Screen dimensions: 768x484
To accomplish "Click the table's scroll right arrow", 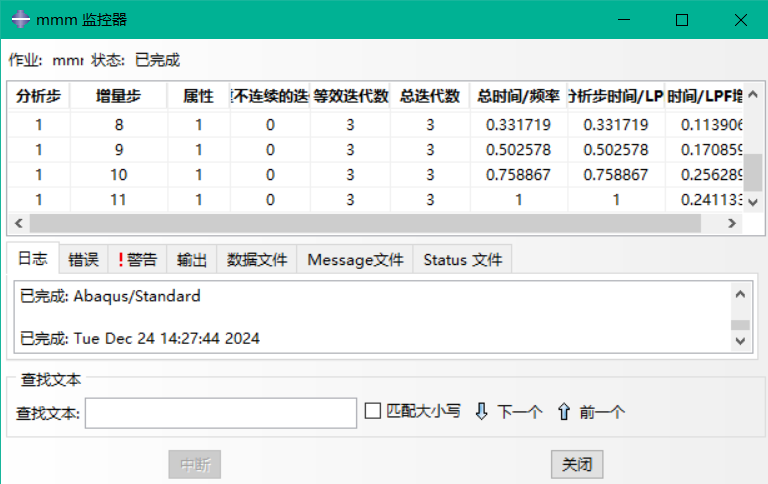I will point(732,223).
